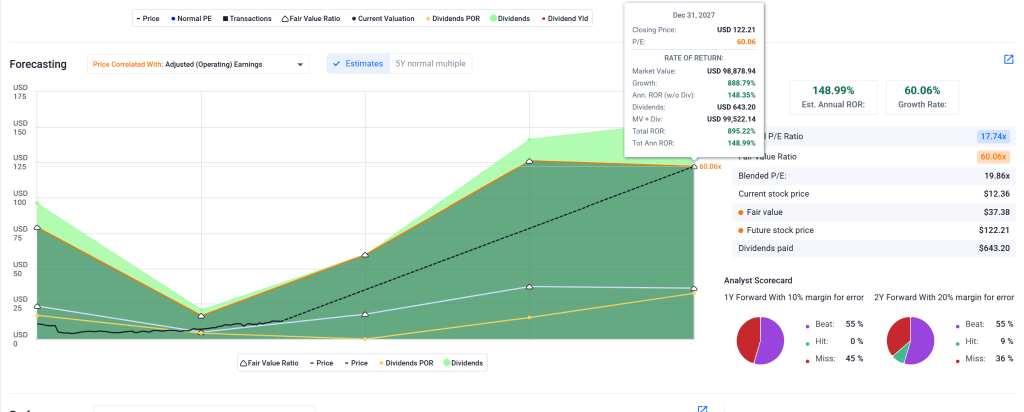Click the blue 17.74x P/E ratio badge

click(x=994, y=136)
